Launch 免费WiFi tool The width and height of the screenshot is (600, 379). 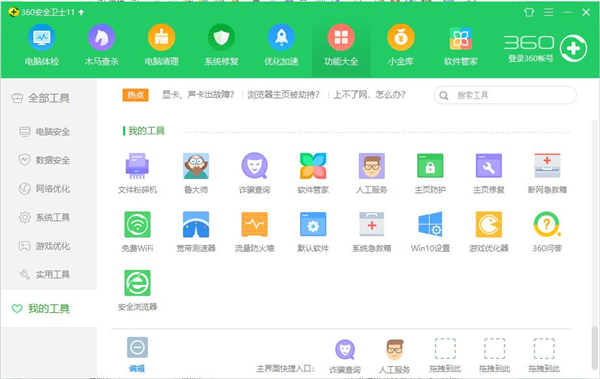[137, 232]
